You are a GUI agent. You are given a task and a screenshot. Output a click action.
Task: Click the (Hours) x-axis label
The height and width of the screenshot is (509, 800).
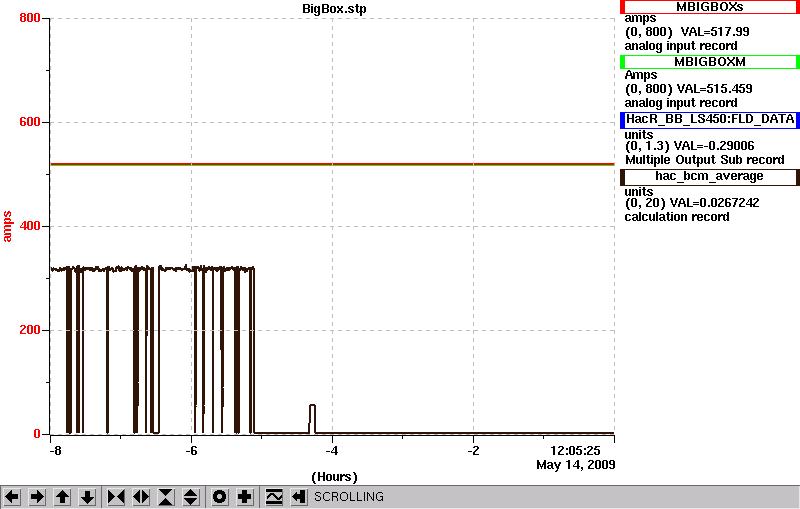tap(334, 477)
